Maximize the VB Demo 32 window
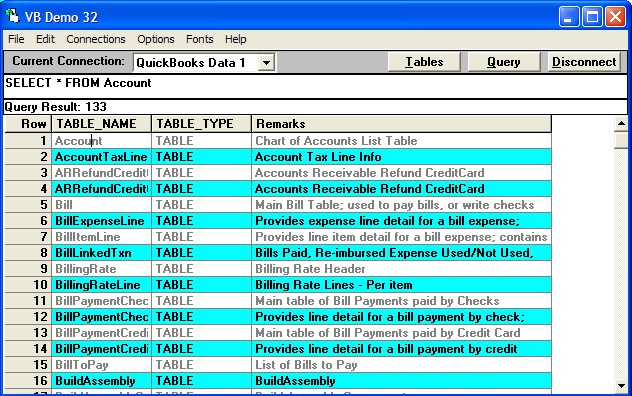The width and height of the screenshot is (632, 396). 592,17
